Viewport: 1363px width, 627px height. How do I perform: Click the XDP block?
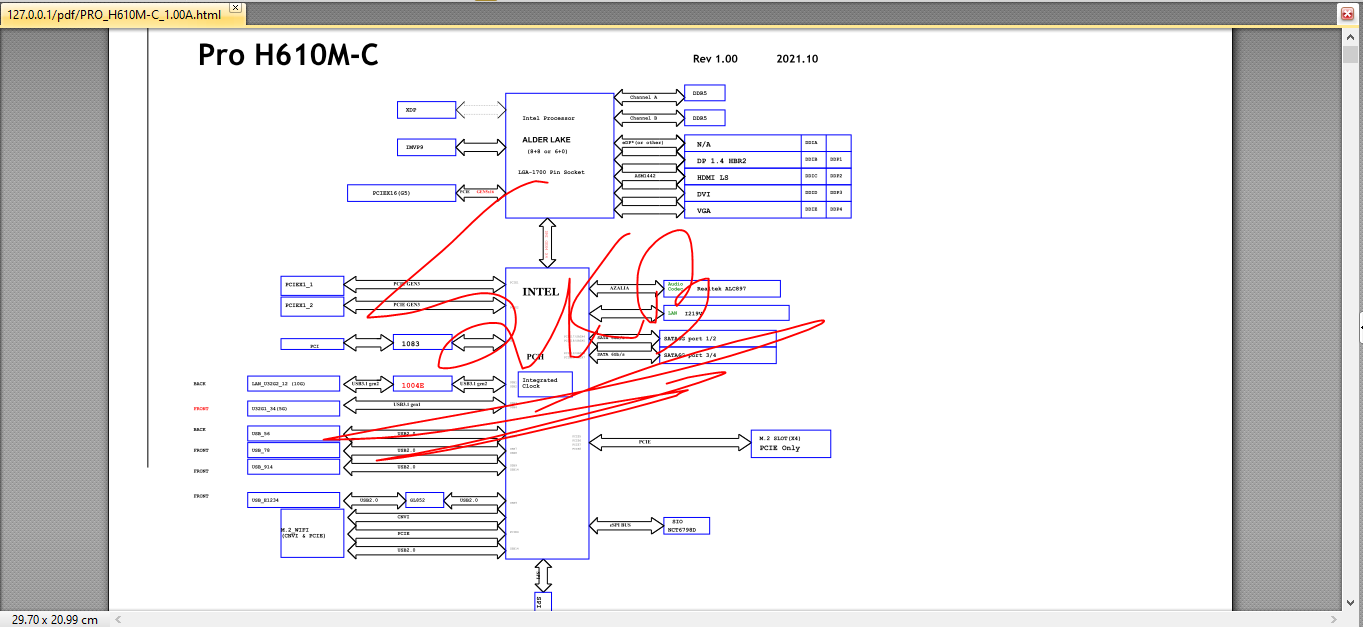[426, 109]
